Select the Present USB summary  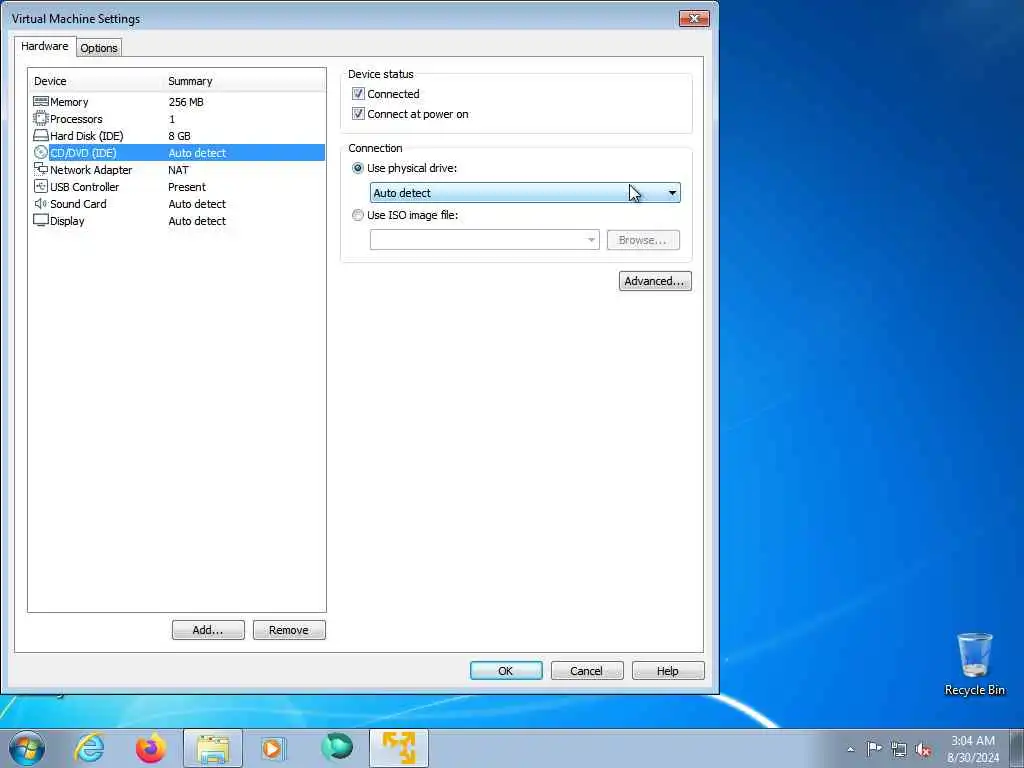pyautogui.click(x=187, y=187)
